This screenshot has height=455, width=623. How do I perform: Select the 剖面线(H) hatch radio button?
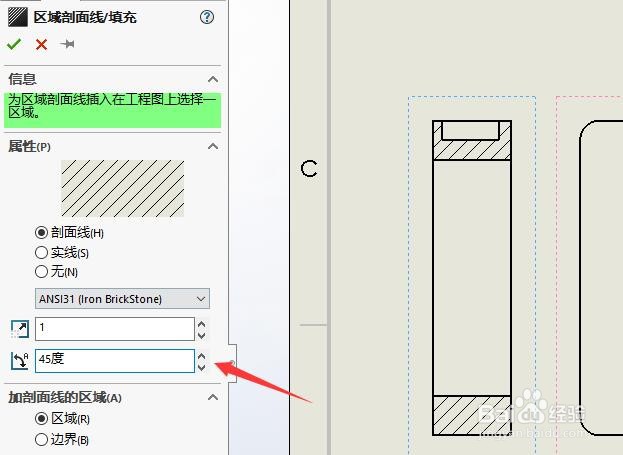[41, 232]
